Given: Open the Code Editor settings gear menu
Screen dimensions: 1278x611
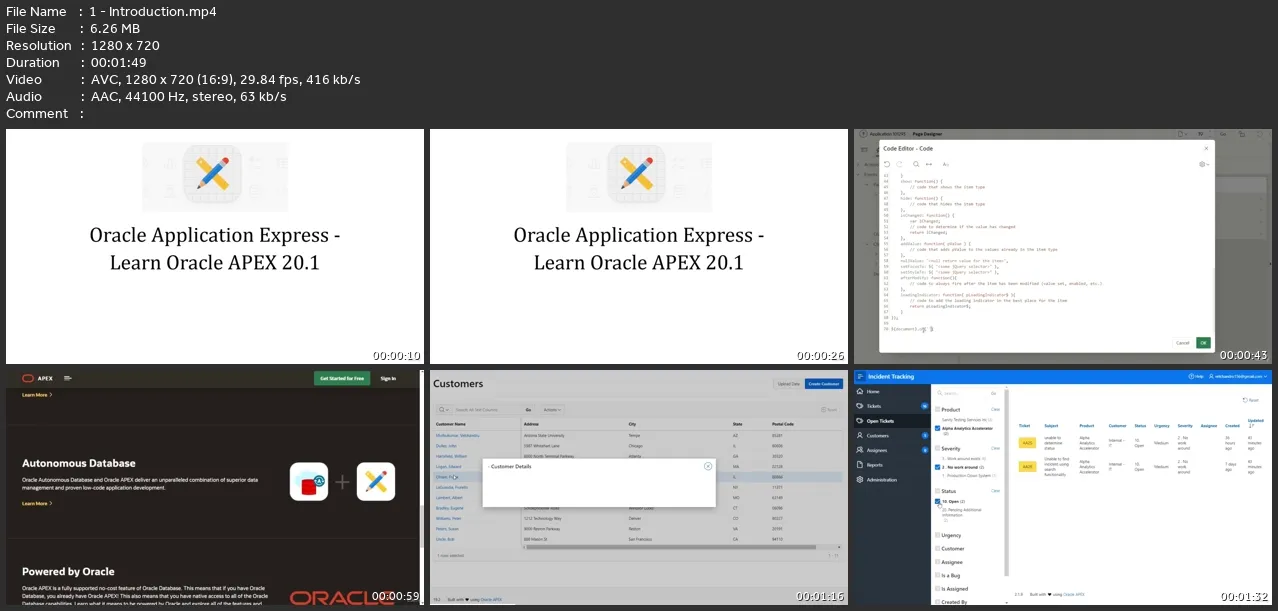Looking at the screenshot, I should tap(1204, 164).
